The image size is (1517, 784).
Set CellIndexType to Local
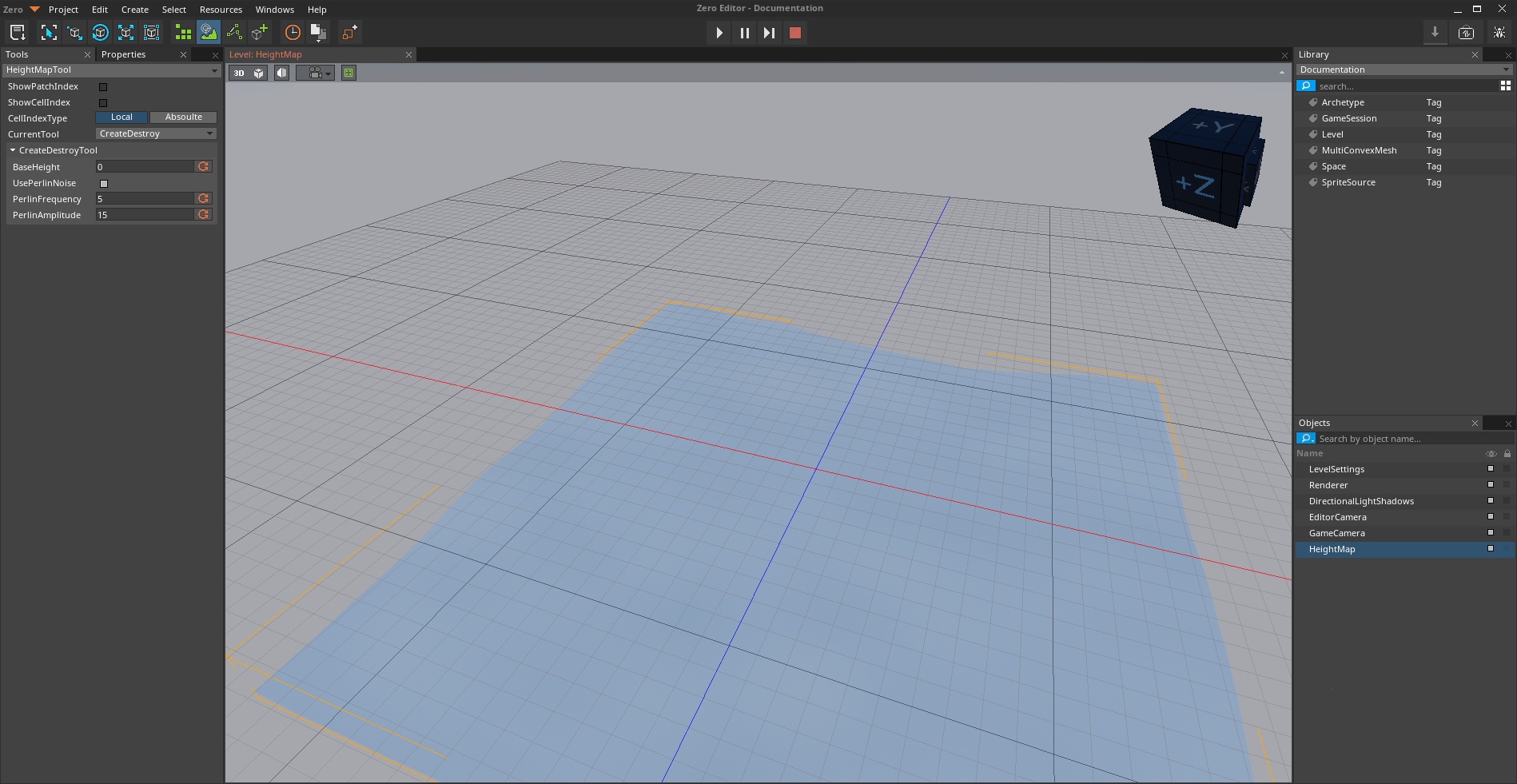pyautogui.click(x=121, y=117)
